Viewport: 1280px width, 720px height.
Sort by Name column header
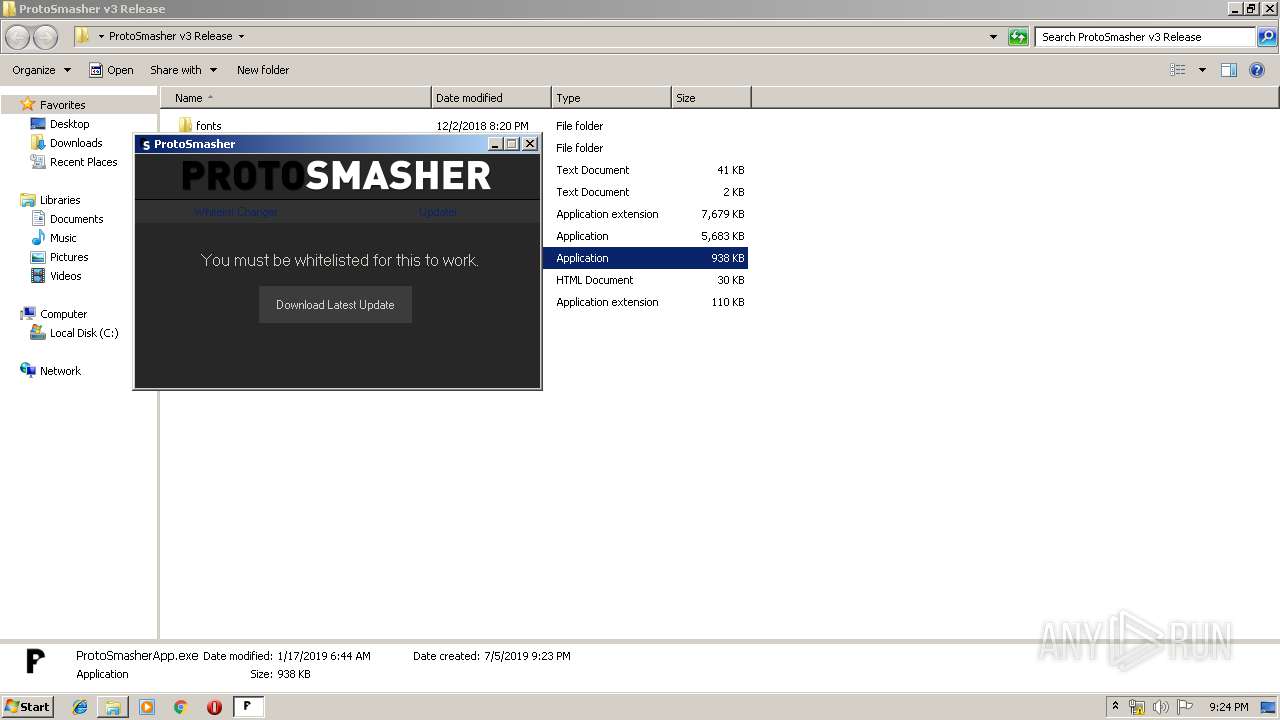pos(295,98)
